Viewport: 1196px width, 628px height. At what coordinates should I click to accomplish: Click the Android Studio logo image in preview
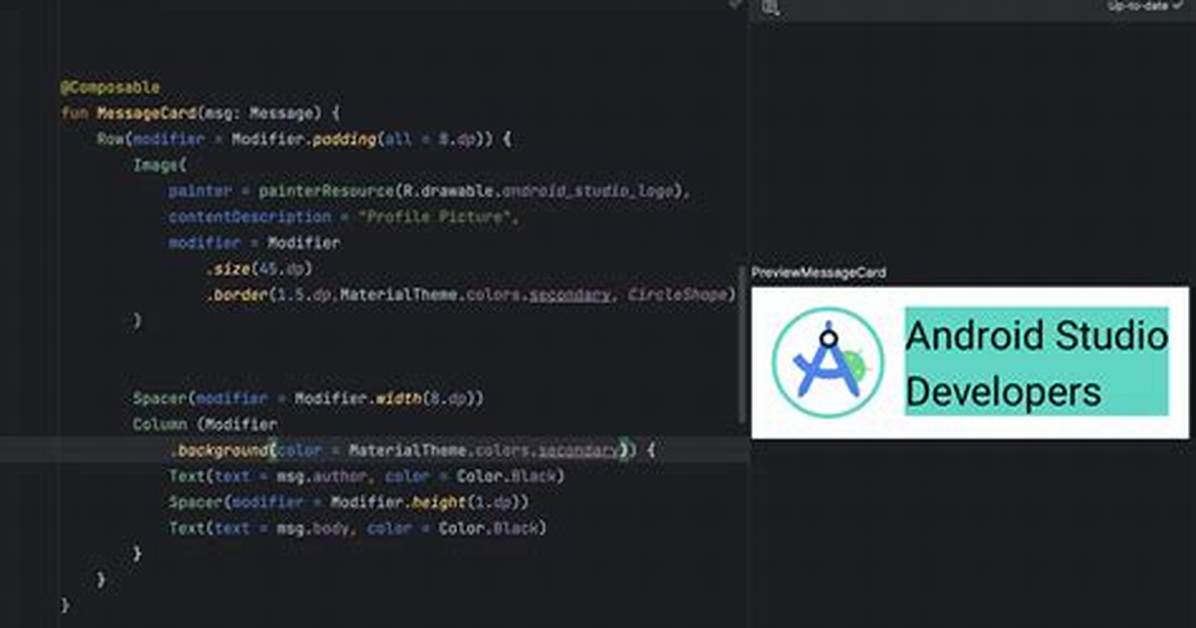point(828,362)
